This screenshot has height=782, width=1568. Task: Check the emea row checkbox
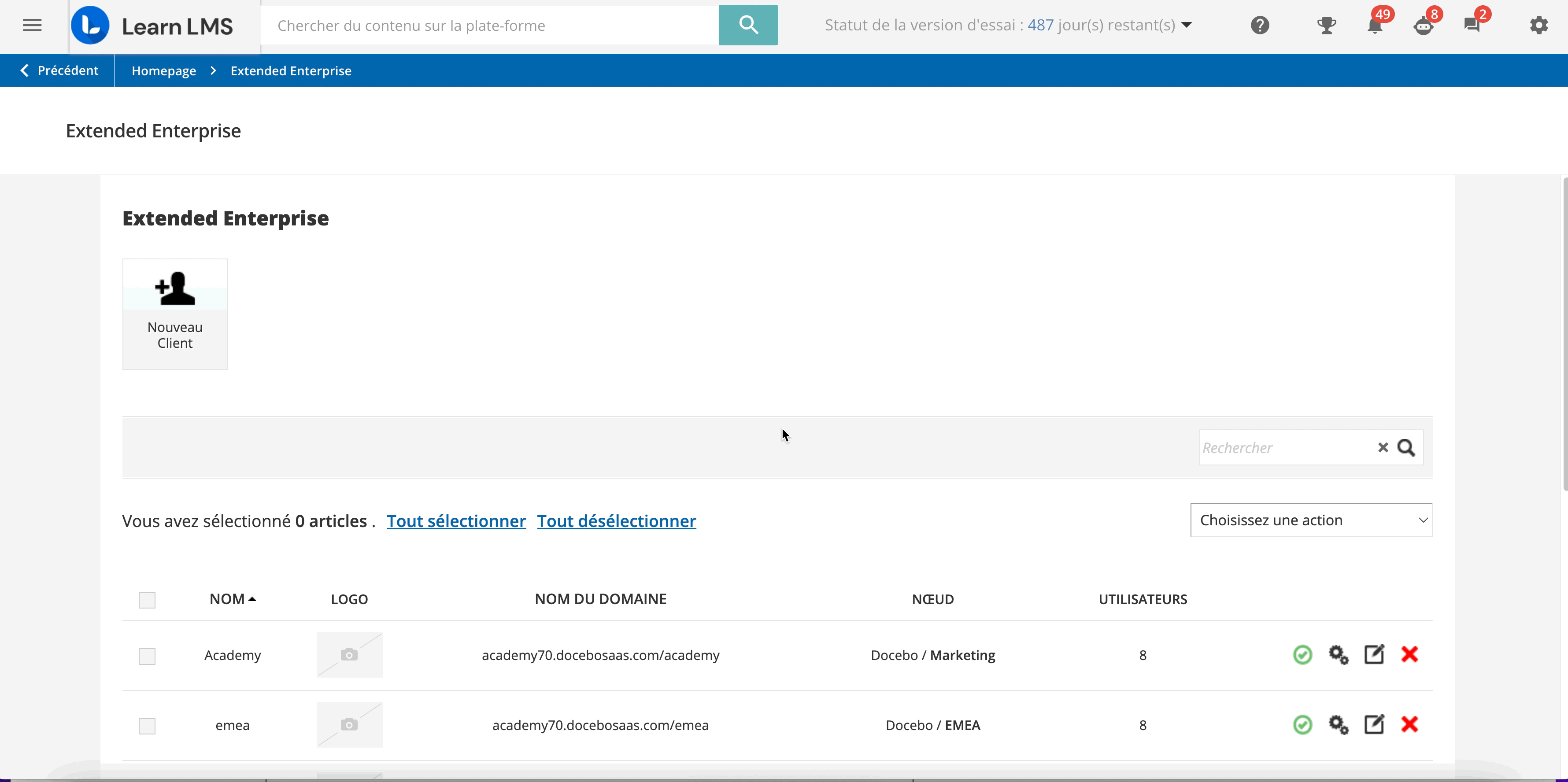(147, 726)
